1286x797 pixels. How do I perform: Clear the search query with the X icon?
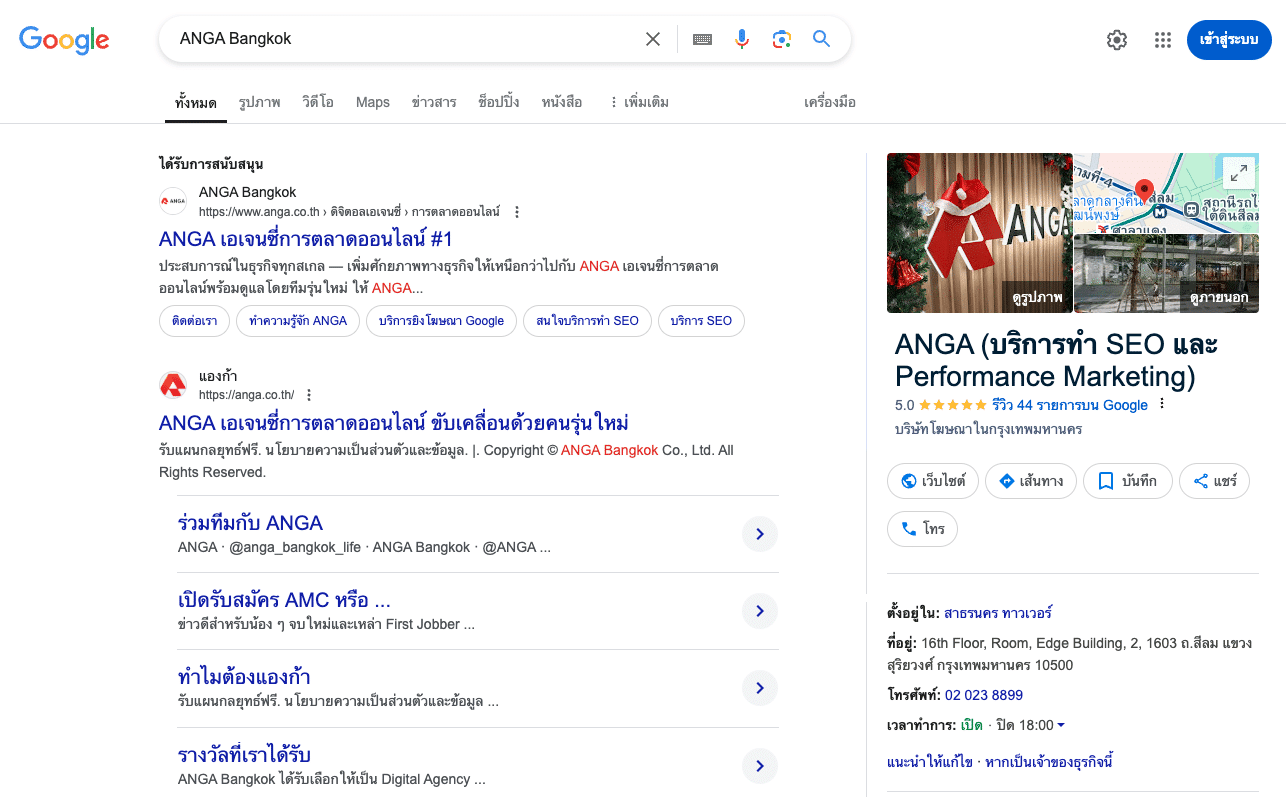pyautogui.click(x=653, y=38)
